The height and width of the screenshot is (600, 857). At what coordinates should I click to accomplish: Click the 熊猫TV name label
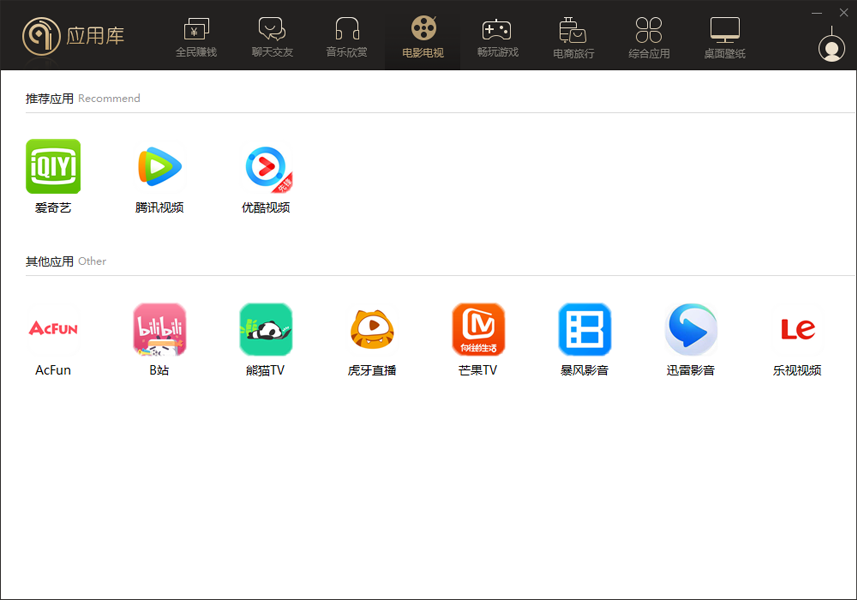pyautogui.click(x=266, y=370)
